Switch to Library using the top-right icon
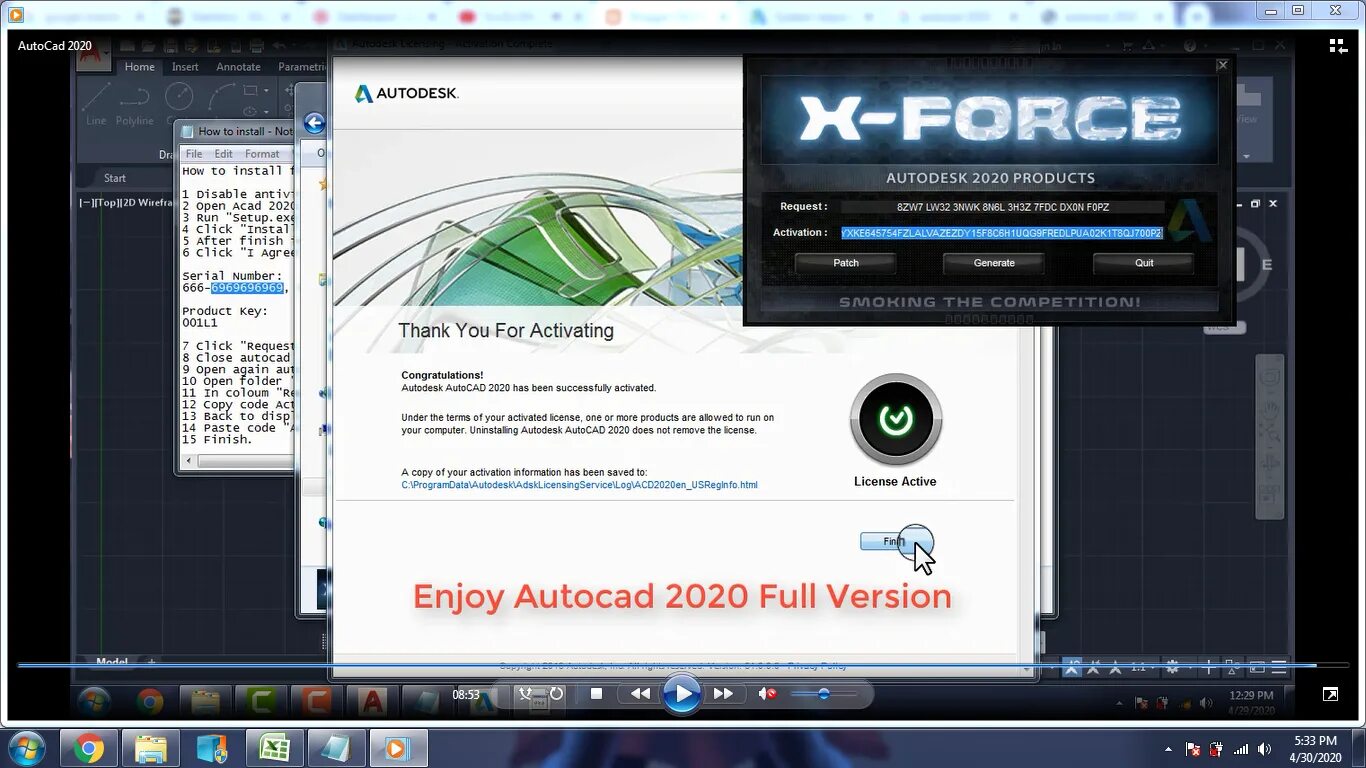 point(1338,46)
